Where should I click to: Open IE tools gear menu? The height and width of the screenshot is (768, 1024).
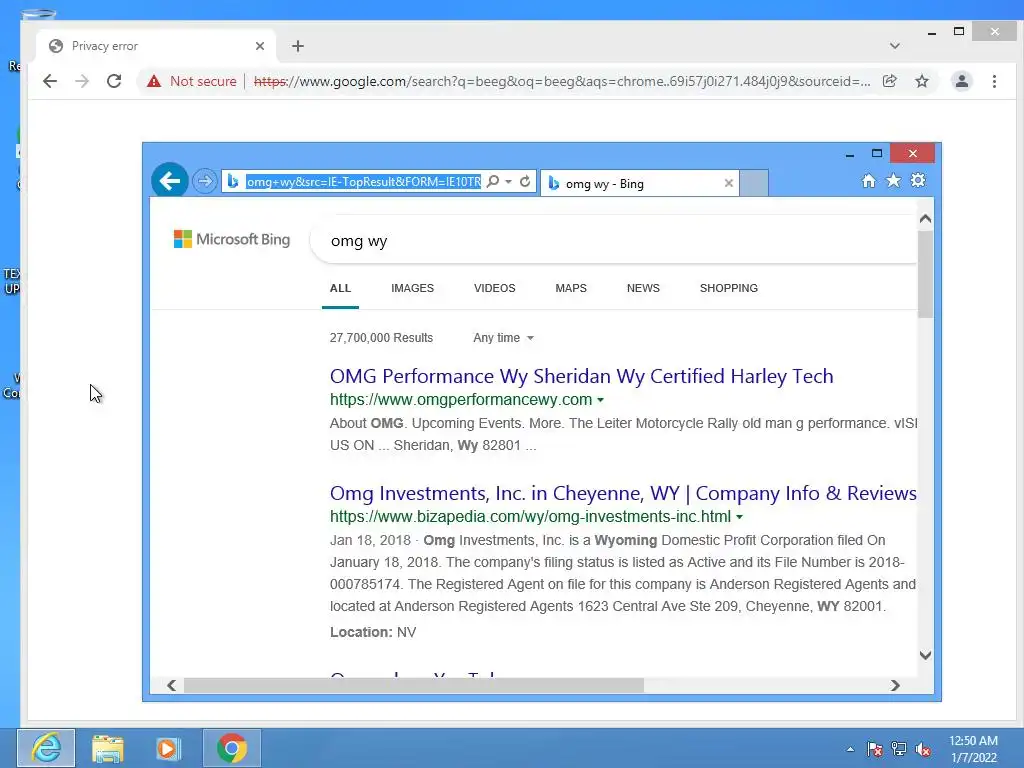point(918,180)
